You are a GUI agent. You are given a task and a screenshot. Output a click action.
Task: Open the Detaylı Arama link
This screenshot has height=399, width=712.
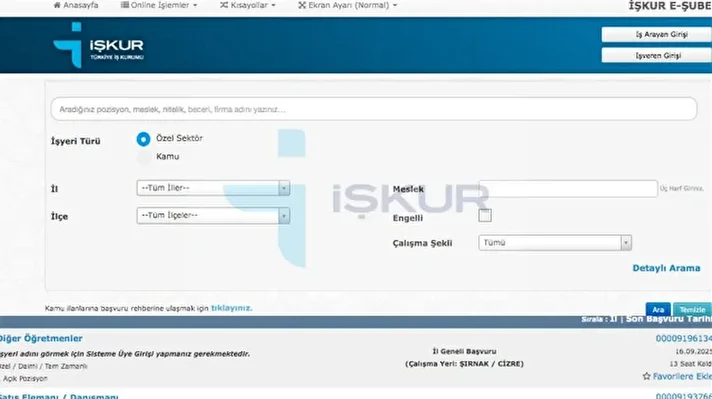(x=666, y=268)
